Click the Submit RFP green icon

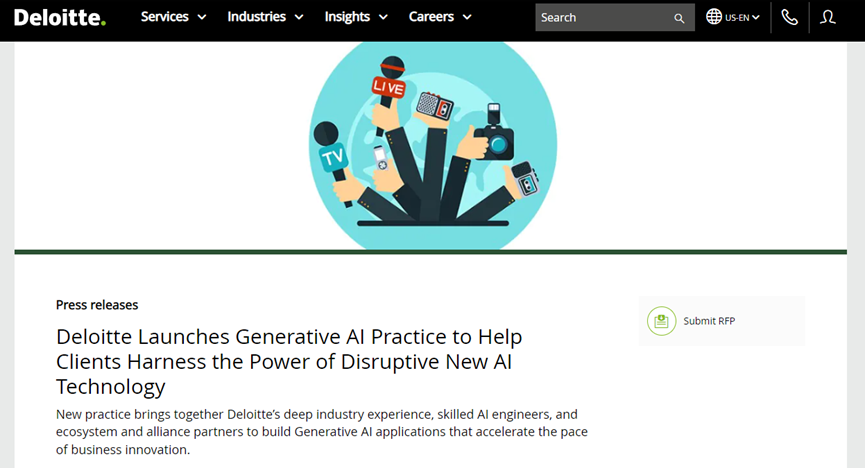coord(661,321)
